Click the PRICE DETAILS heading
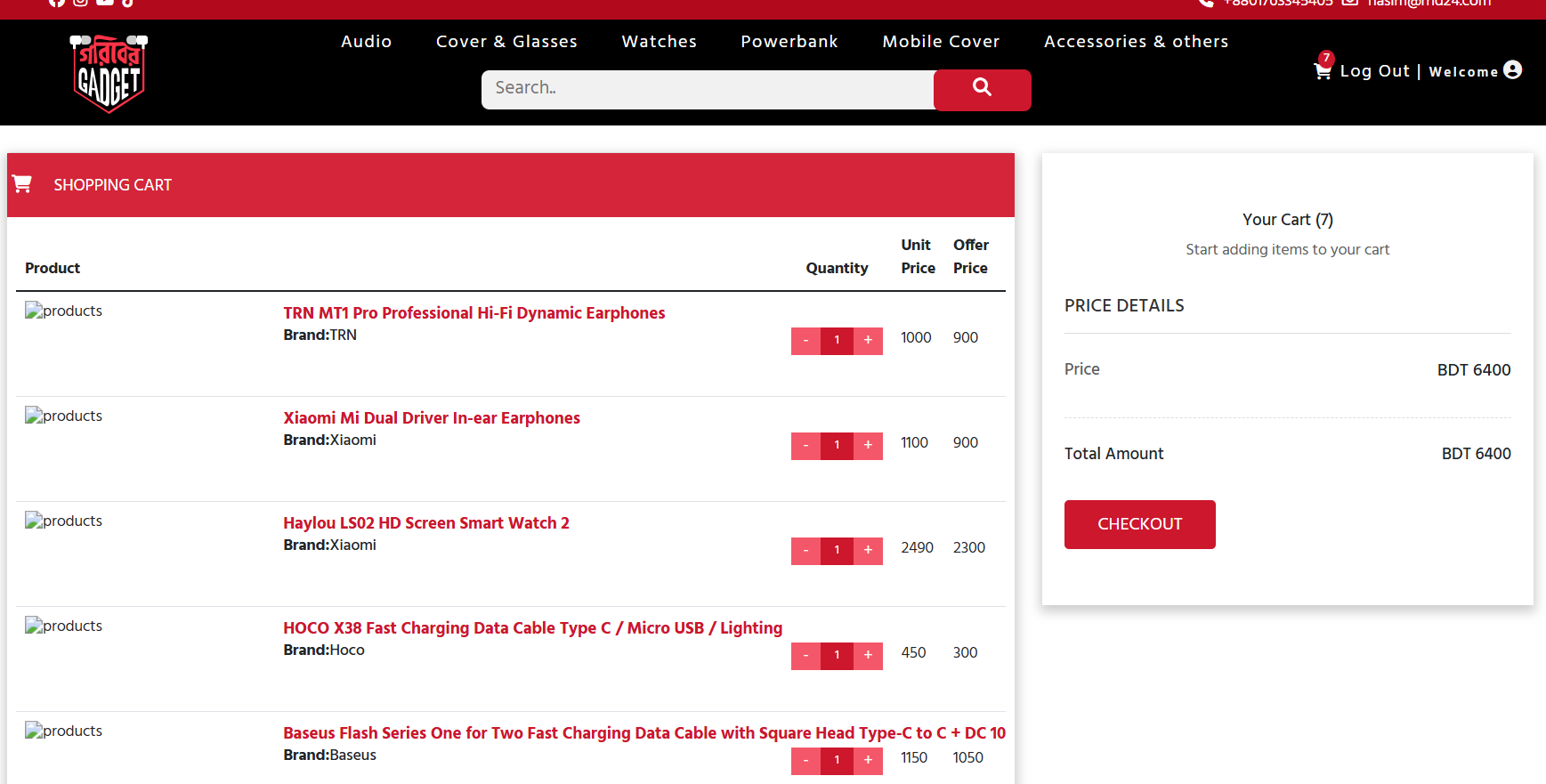This screenshot has width=1546, height=784. pyautogui.click(x=1124, y=306)
